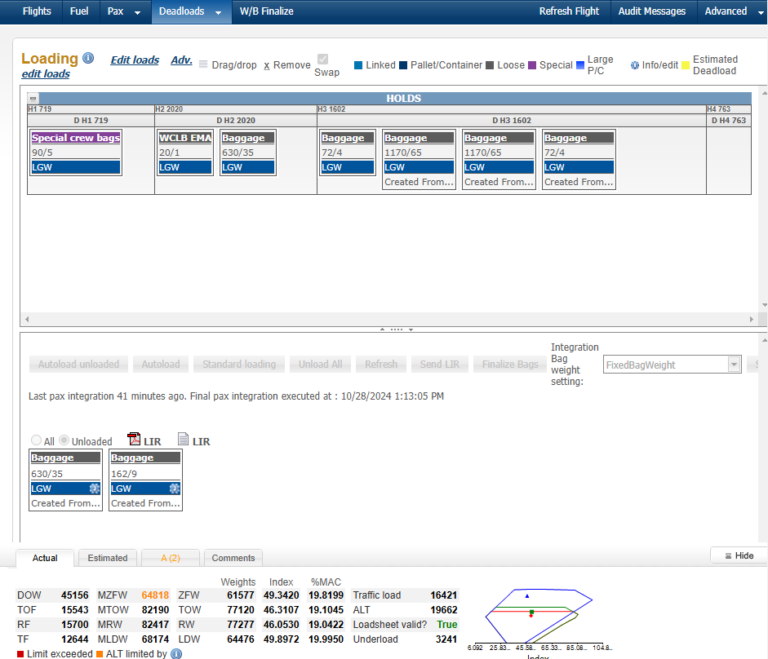Viewport: 768px width, 659px height.
Task: Click the Info/edit legend gear icon
Action: pyautogui.click(x=635, y=65)
